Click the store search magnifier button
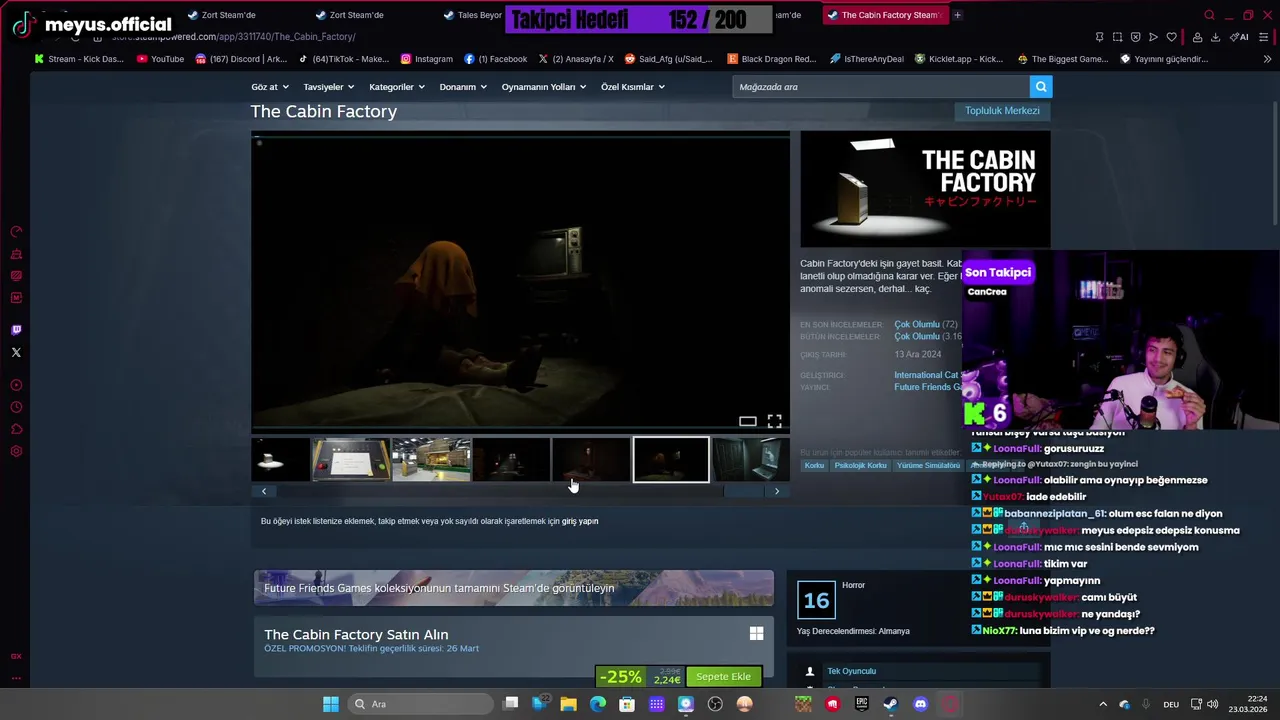 (x=1041, y=87)
